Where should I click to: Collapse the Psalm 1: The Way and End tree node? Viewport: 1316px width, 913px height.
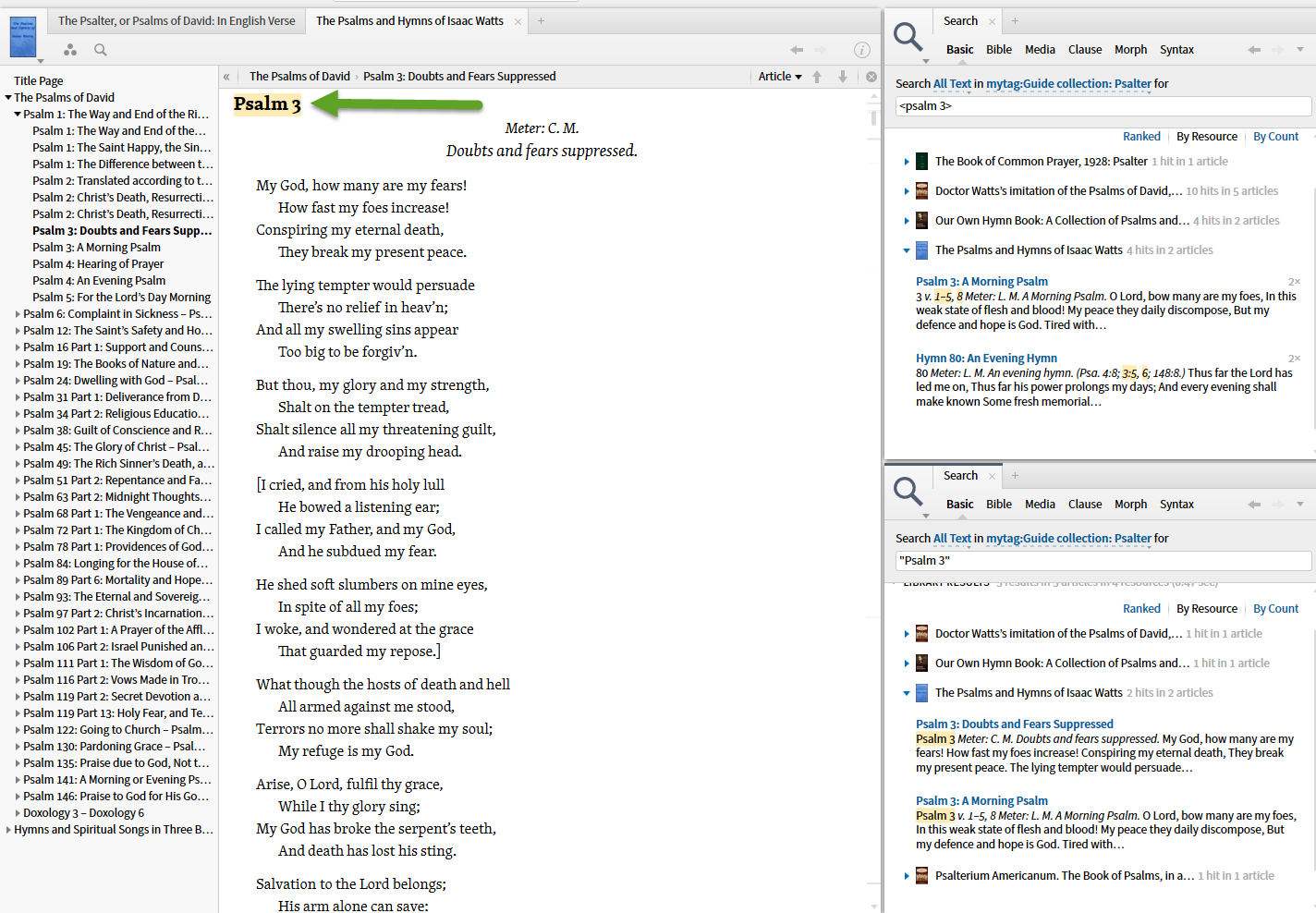point(18,115)
